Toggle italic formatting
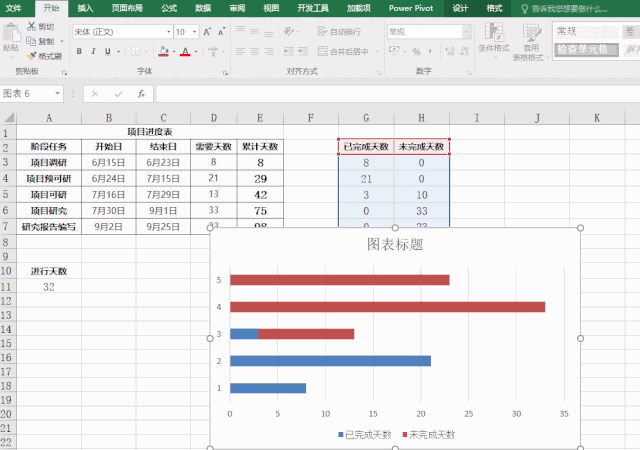This screenshot has width=640, height=450. [x=93, y=51]
